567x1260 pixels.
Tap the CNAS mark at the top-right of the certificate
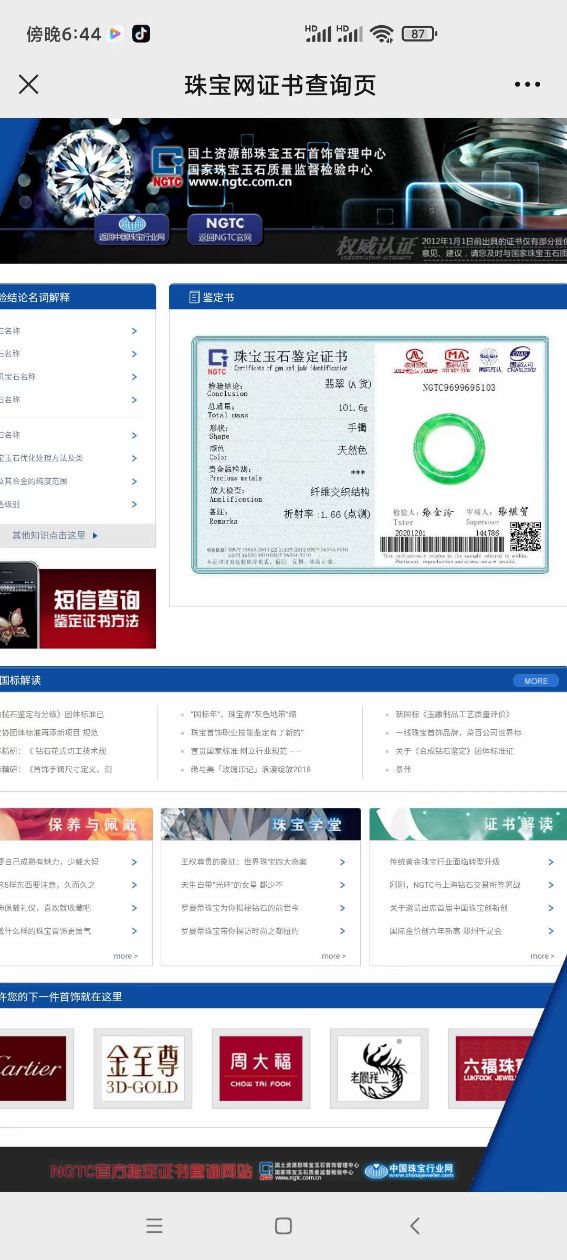pos(520,360)
